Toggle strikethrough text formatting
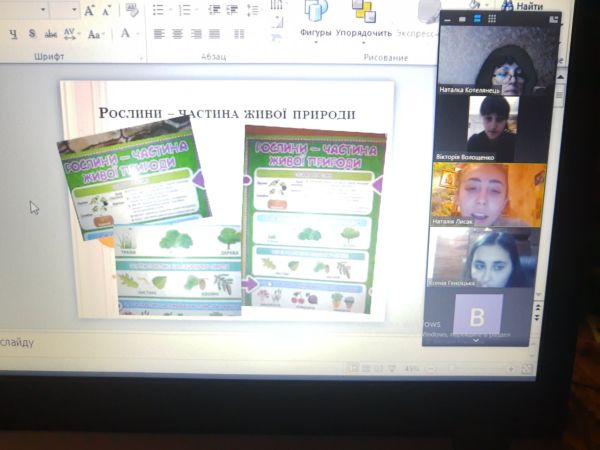This screenshot has height=450, width=600. (x=49, y=34)
